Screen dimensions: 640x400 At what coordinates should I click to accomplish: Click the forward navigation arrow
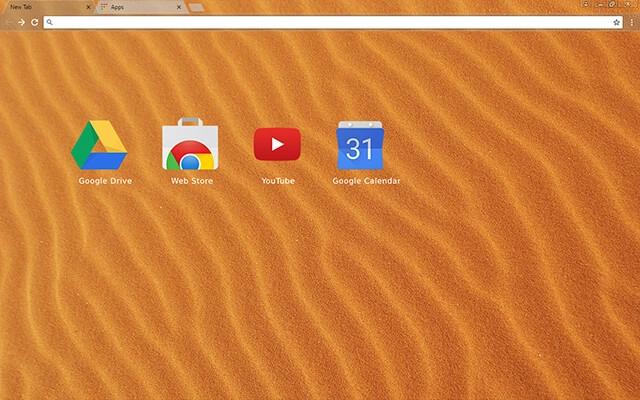tap(21, 22)
